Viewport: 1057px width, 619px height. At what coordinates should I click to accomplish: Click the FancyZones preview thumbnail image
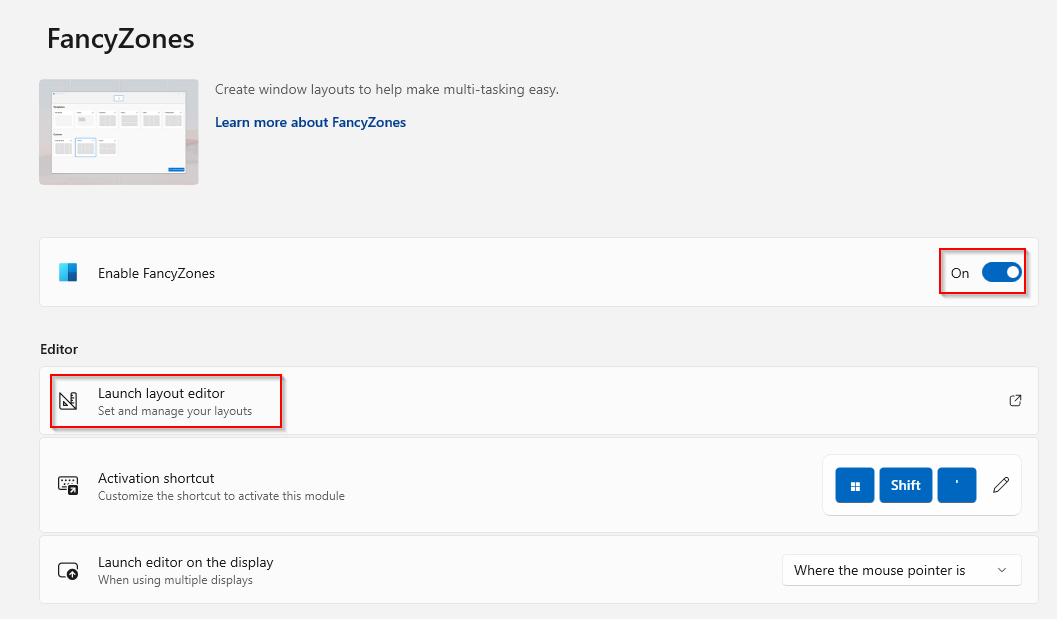pyautogui.click(x=119, y=132)
